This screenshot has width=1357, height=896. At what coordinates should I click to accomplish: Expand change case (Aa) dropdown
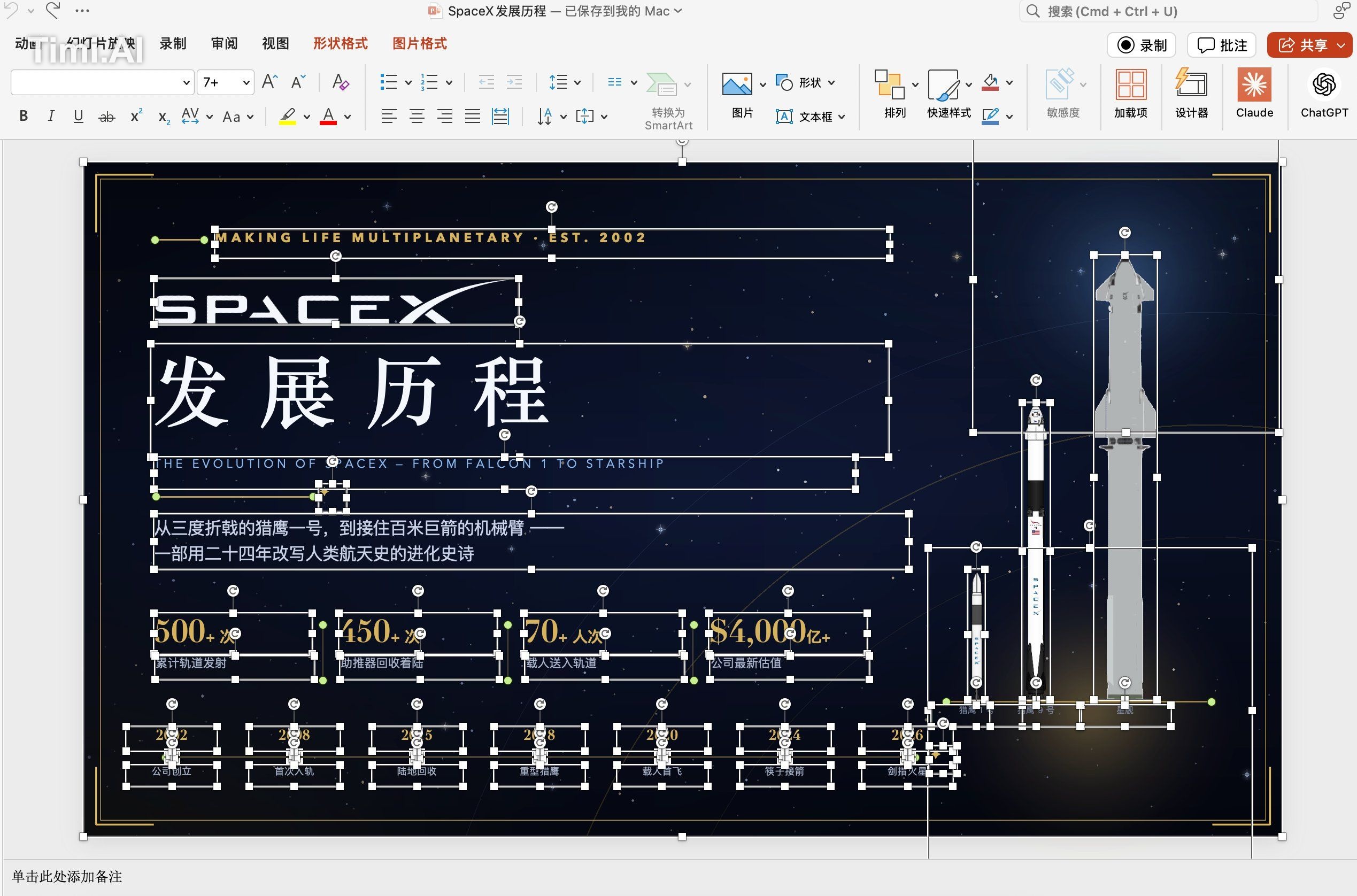tap(250, 117)
